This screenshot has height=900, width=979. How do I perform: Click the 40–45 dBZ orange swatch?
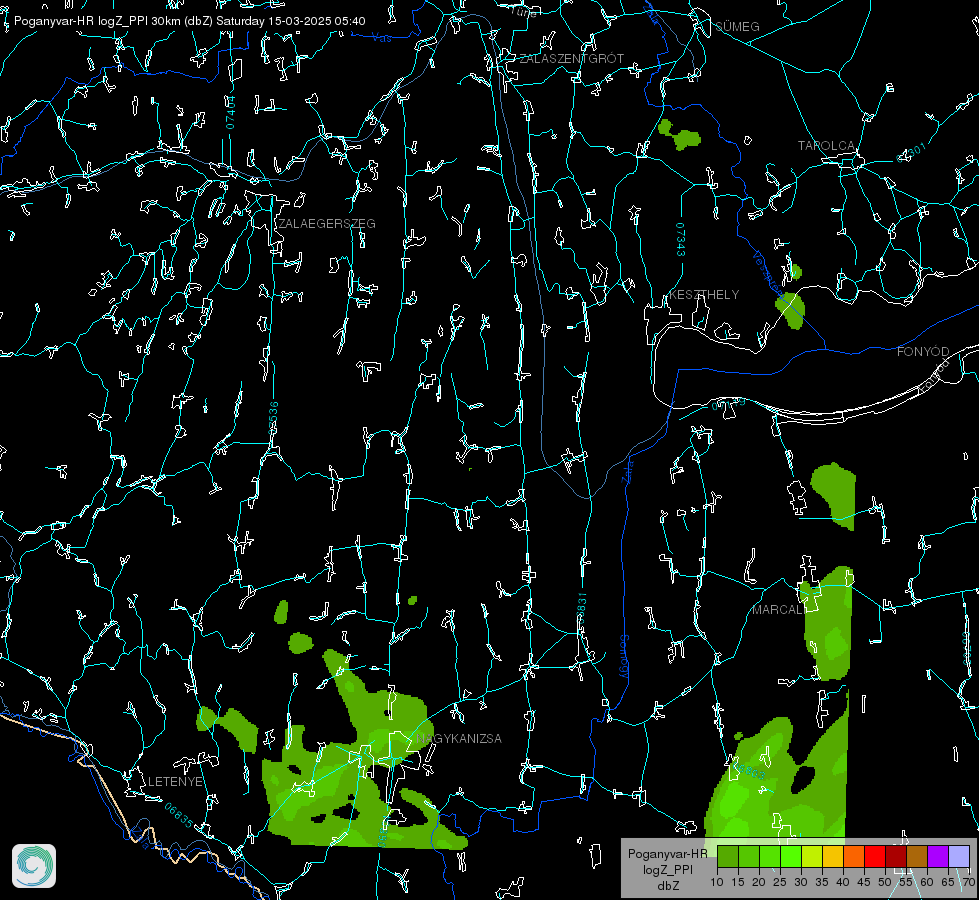tap(854, 856)
